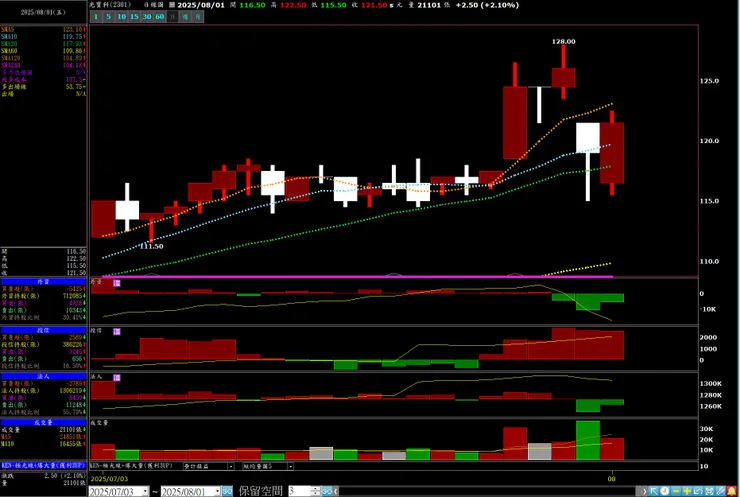This screenshot has height=497, width=740.
Task: Click the tall green volume bar
Action: pos(588,440)
